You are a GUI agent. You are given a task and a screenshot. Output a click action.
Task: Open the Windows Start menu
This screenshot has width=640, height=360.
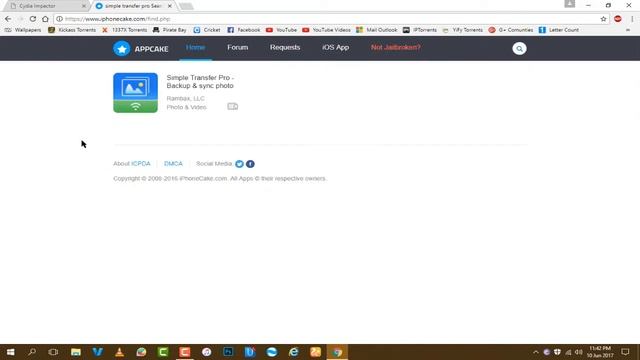[11, 352]
